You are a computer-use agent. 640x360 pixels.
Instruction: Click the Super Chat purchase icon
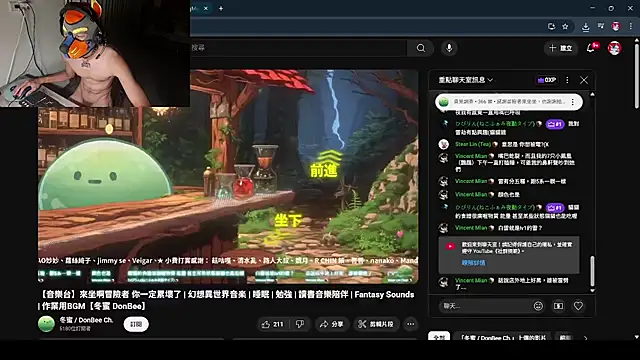click(x=558, y=306)
